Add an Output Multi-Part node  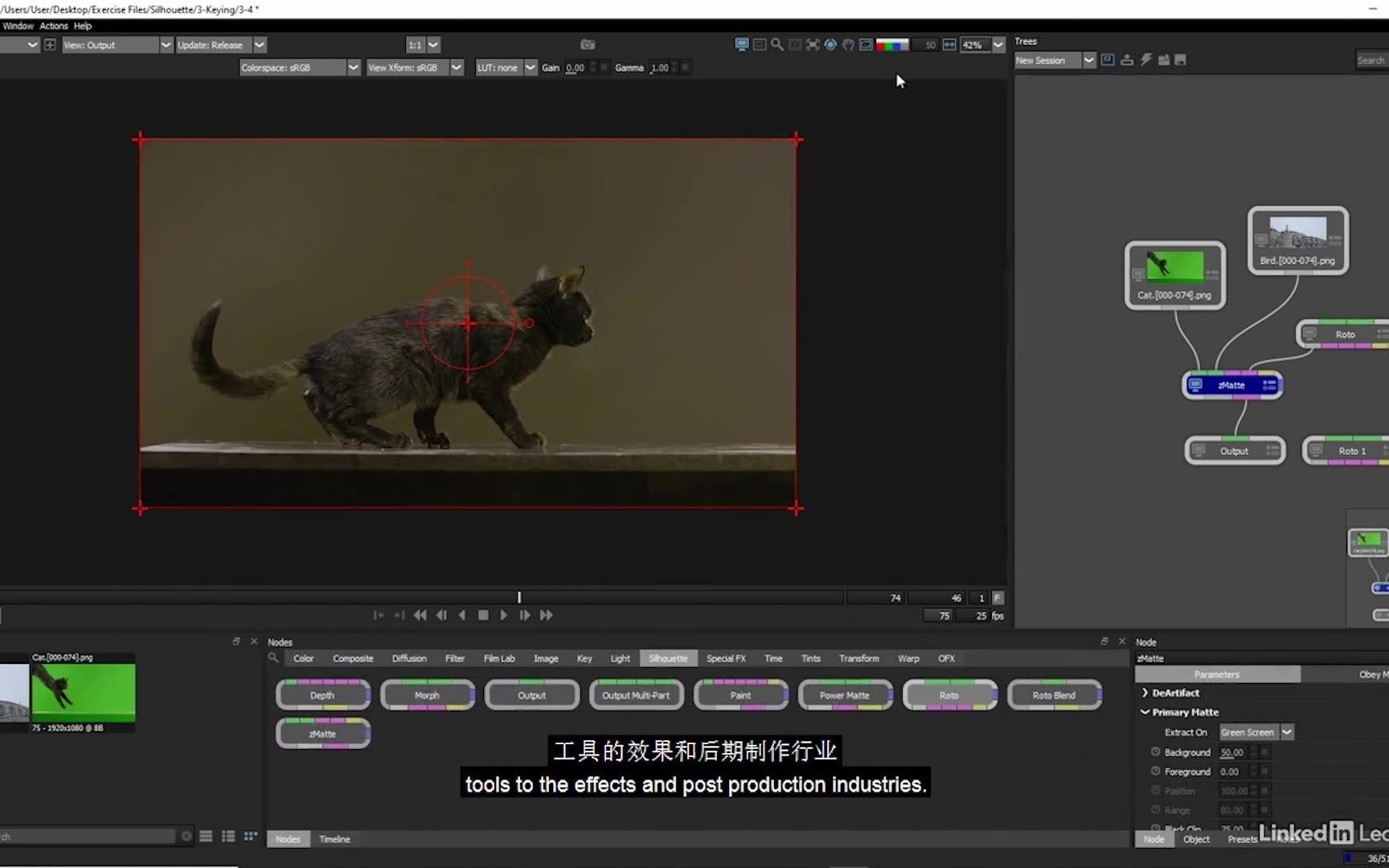point(636,695)
